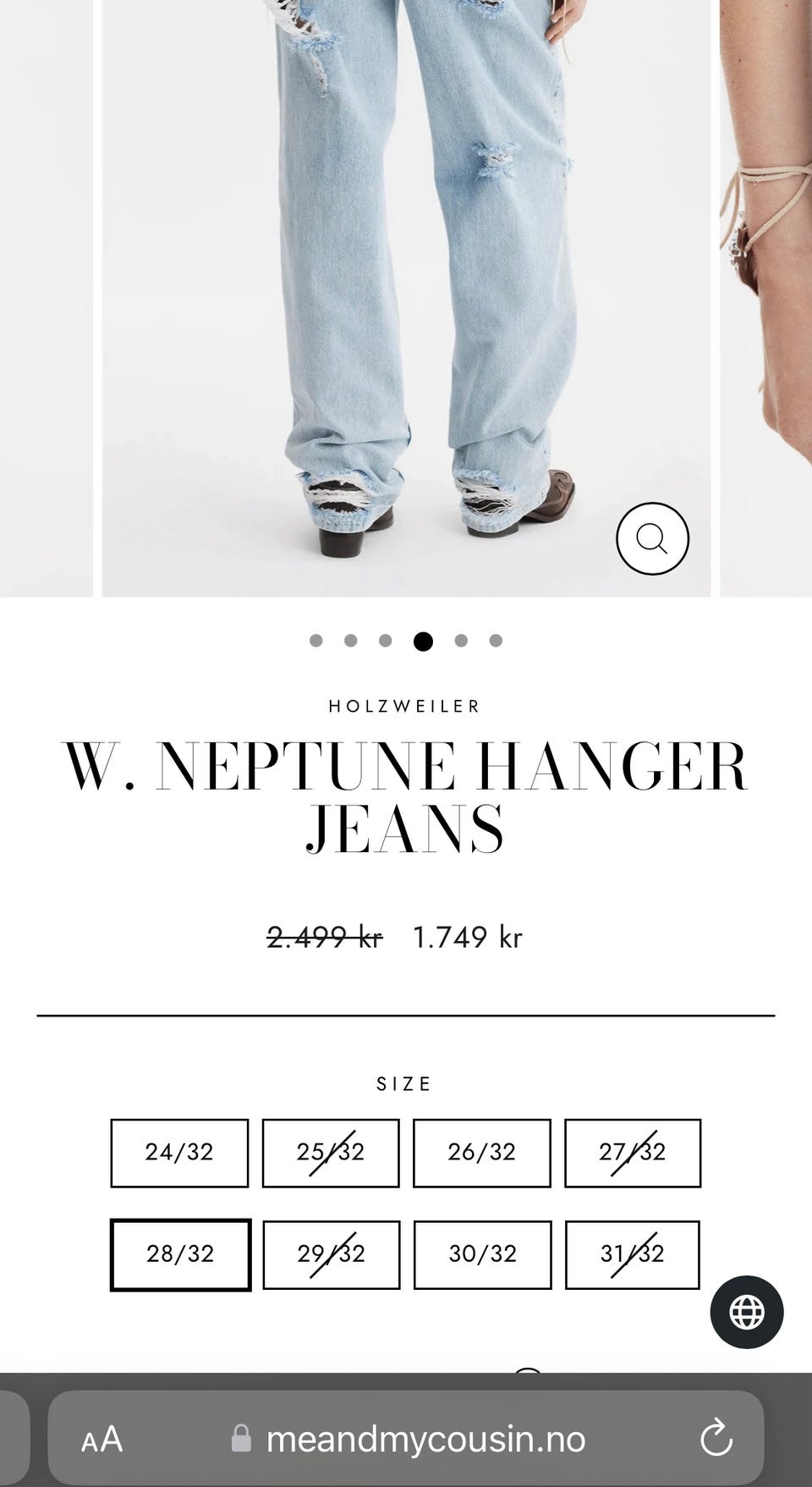View the next product image on right
This screenshot has width=812, height=1487.
[766, 298]
